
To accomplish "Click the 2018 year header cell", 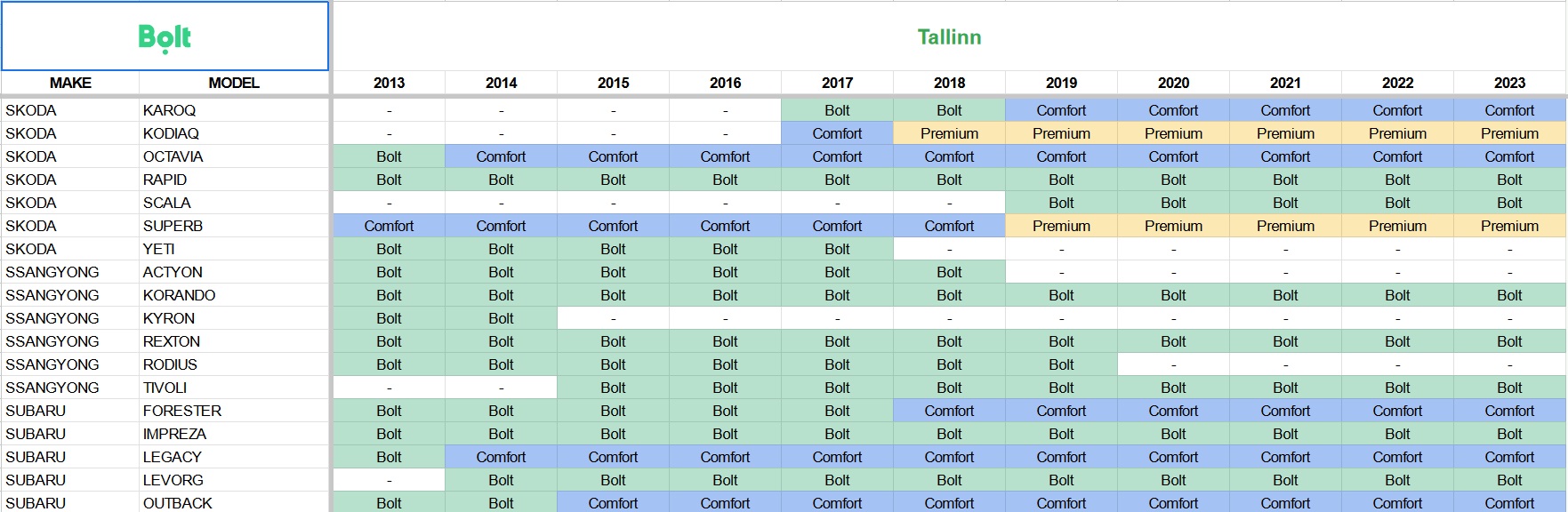I will tap(949, 83).
